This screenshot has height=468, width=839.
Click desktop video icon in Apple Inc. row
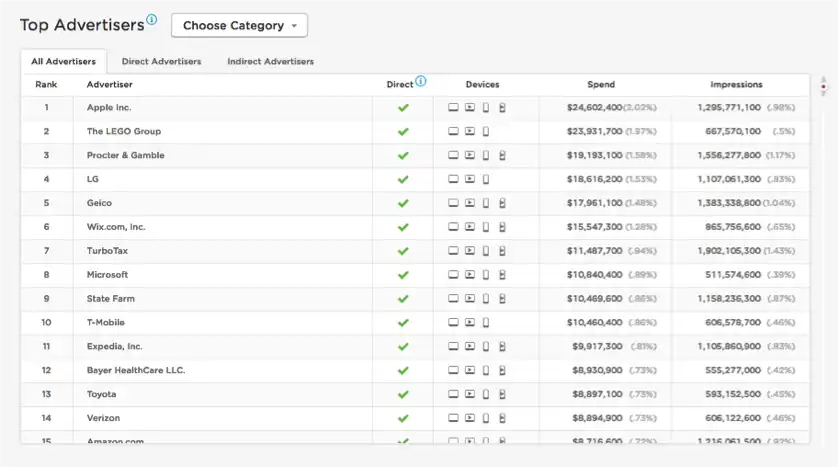[470, 108]
